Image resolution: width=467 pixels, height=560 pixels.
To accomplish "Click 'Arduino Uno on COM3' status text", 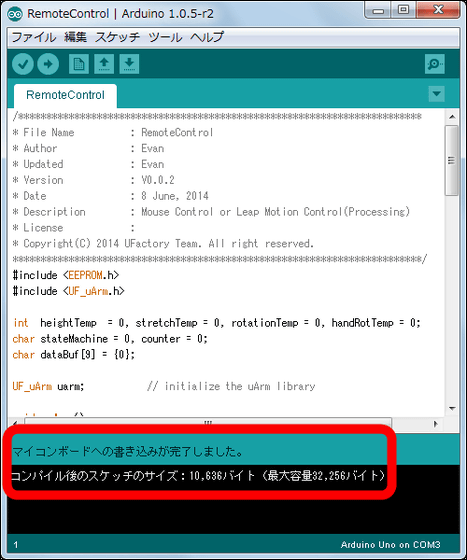I will point(390,545).
